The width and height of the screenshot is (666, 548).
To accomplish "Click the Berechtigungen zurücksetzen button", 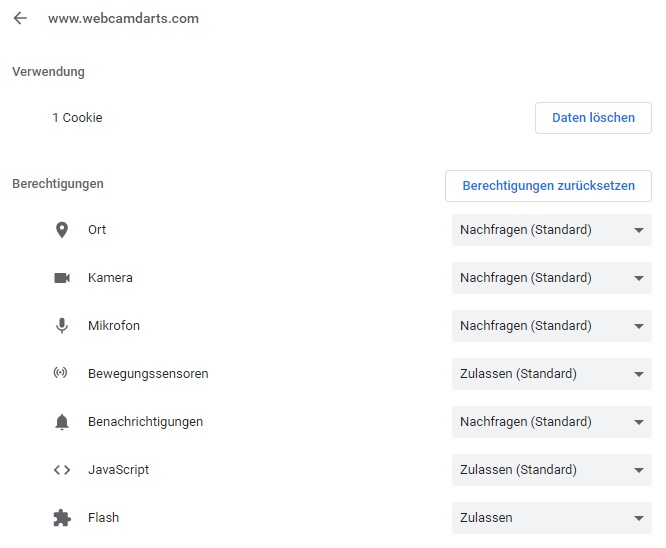I will pyautogui.click(x=548, y=186).
